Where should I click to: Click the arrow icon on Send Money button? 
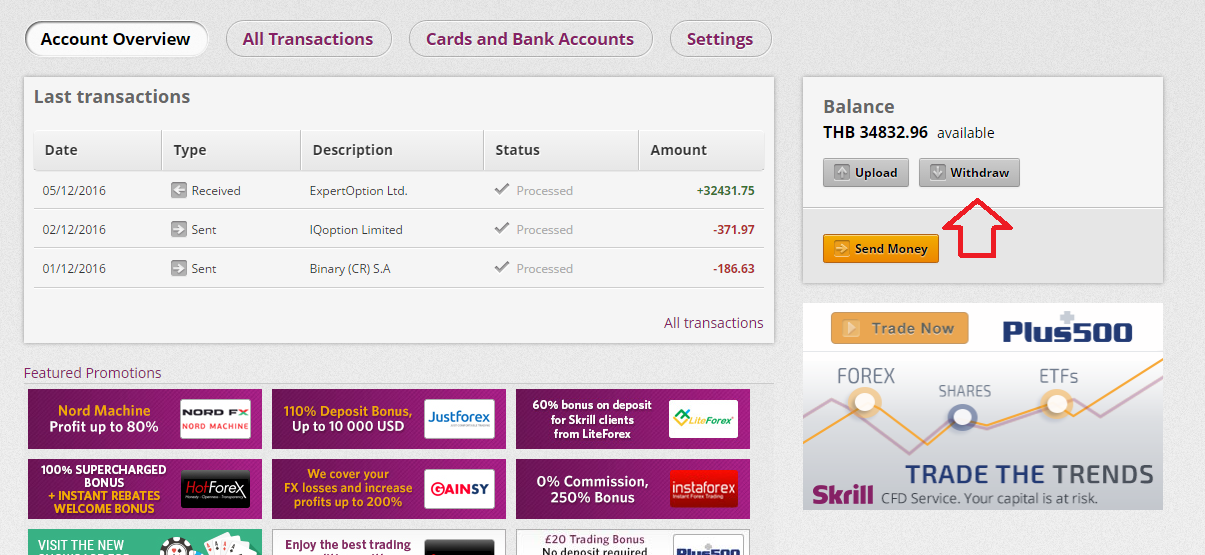pos(841,248)
